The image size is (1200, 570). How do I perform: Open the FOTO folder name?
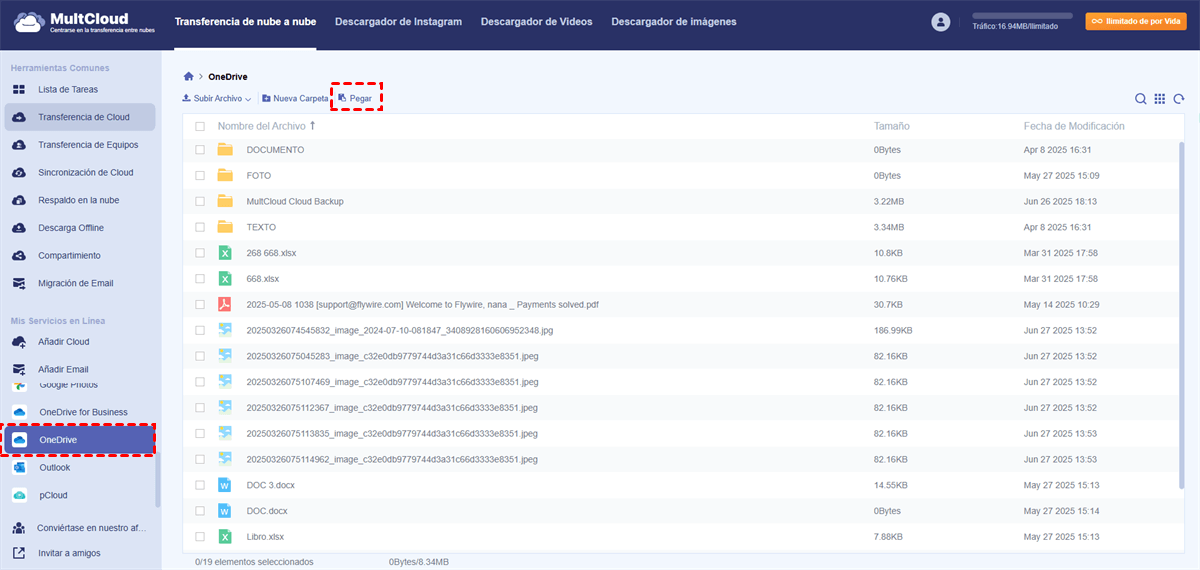pyautogui.click(x=259, y=175)
